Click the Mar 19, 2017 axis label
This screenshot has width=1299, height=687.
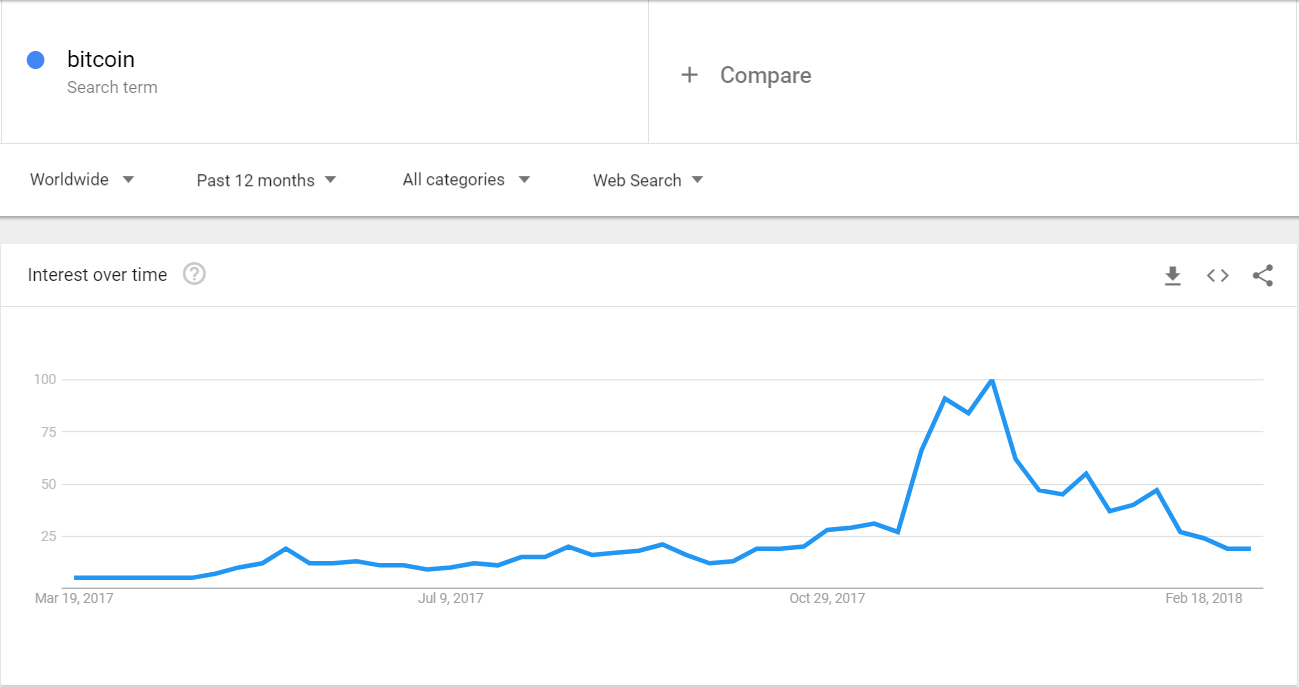pos(73,599)
